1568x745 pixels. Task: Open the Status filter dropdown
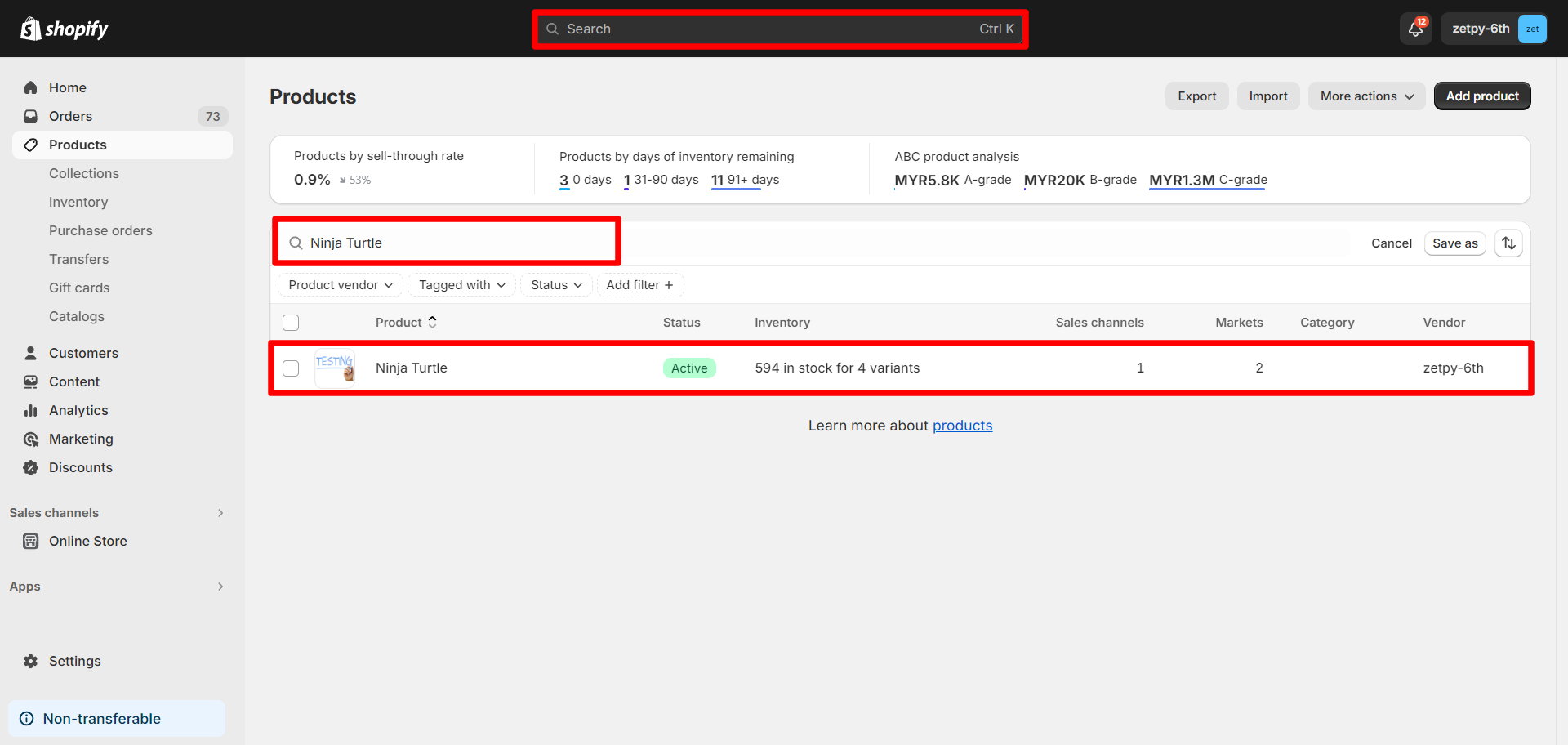click(x=556, y=285)
